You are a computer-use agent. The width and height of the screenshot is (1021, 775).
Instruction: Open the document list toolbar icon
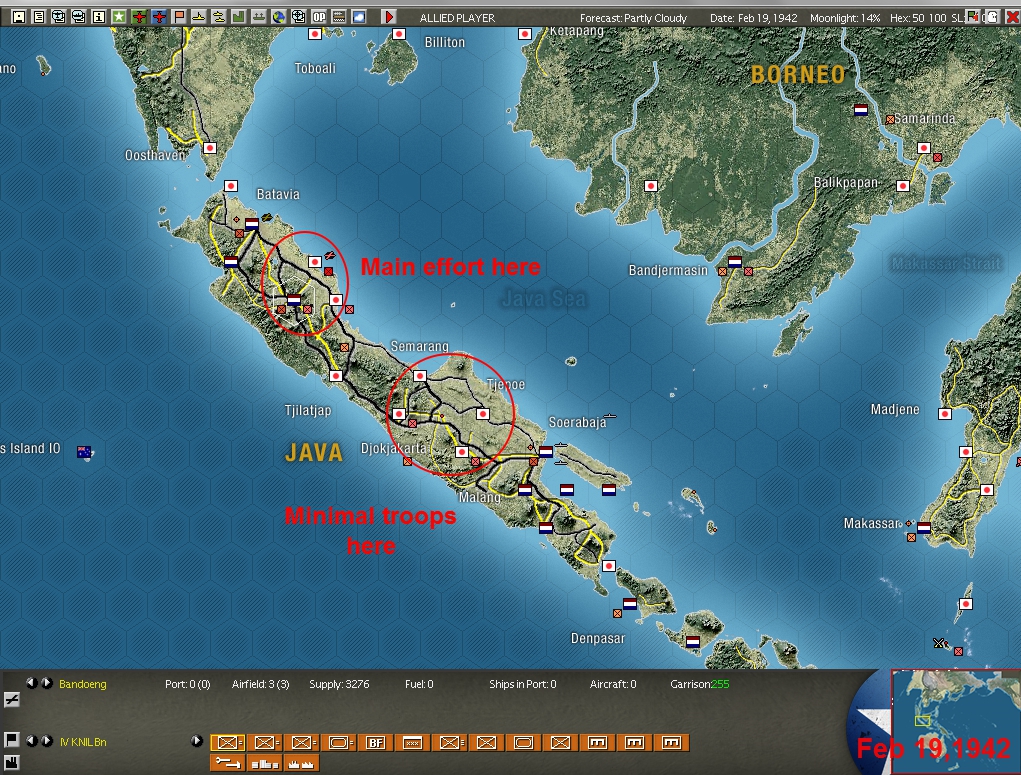click(39, 17)
